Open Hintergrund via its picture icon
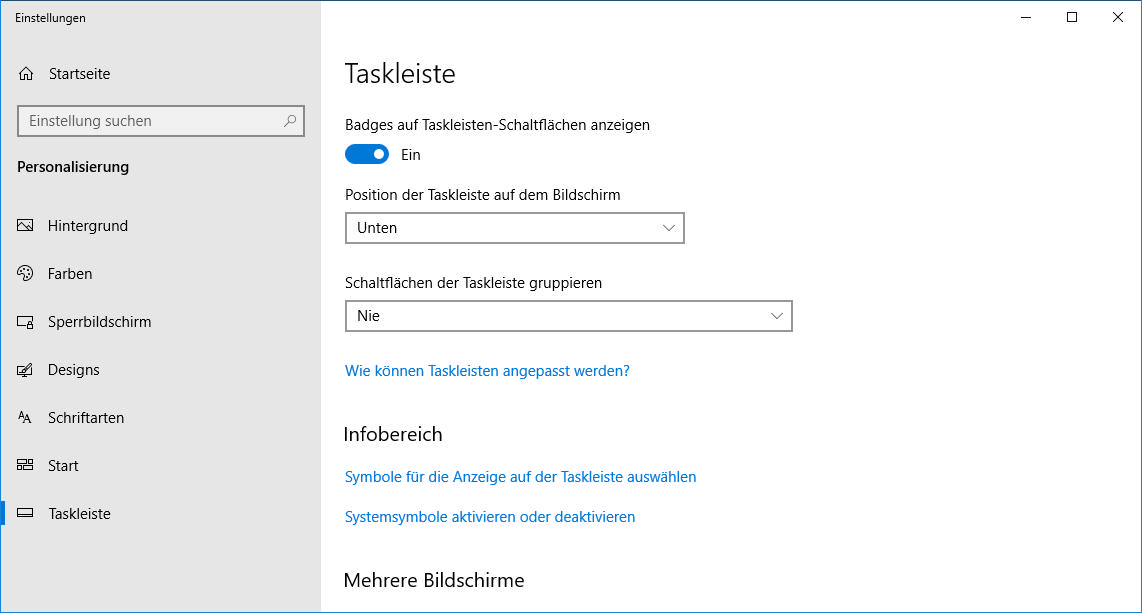This screenshot has width=1142, height=613. tap(25, 226)
